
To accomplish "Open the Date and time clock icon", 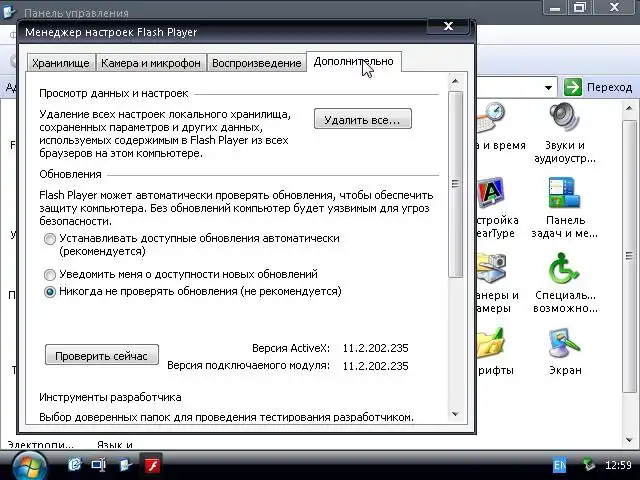I will pyautogui.click(x=491, y=118).
